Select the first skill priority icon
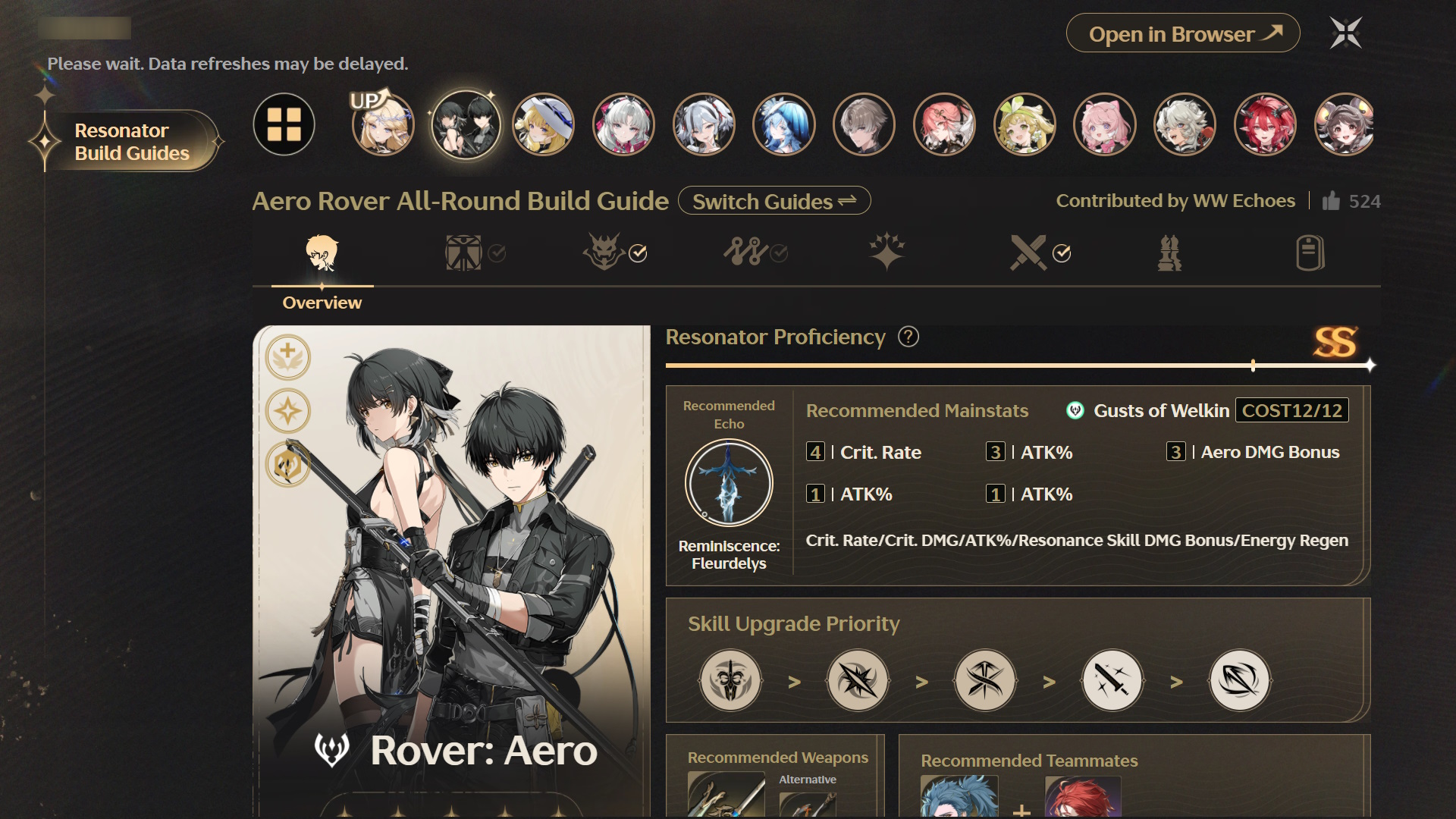This screenshot has width=1456, height=819. 730,680
